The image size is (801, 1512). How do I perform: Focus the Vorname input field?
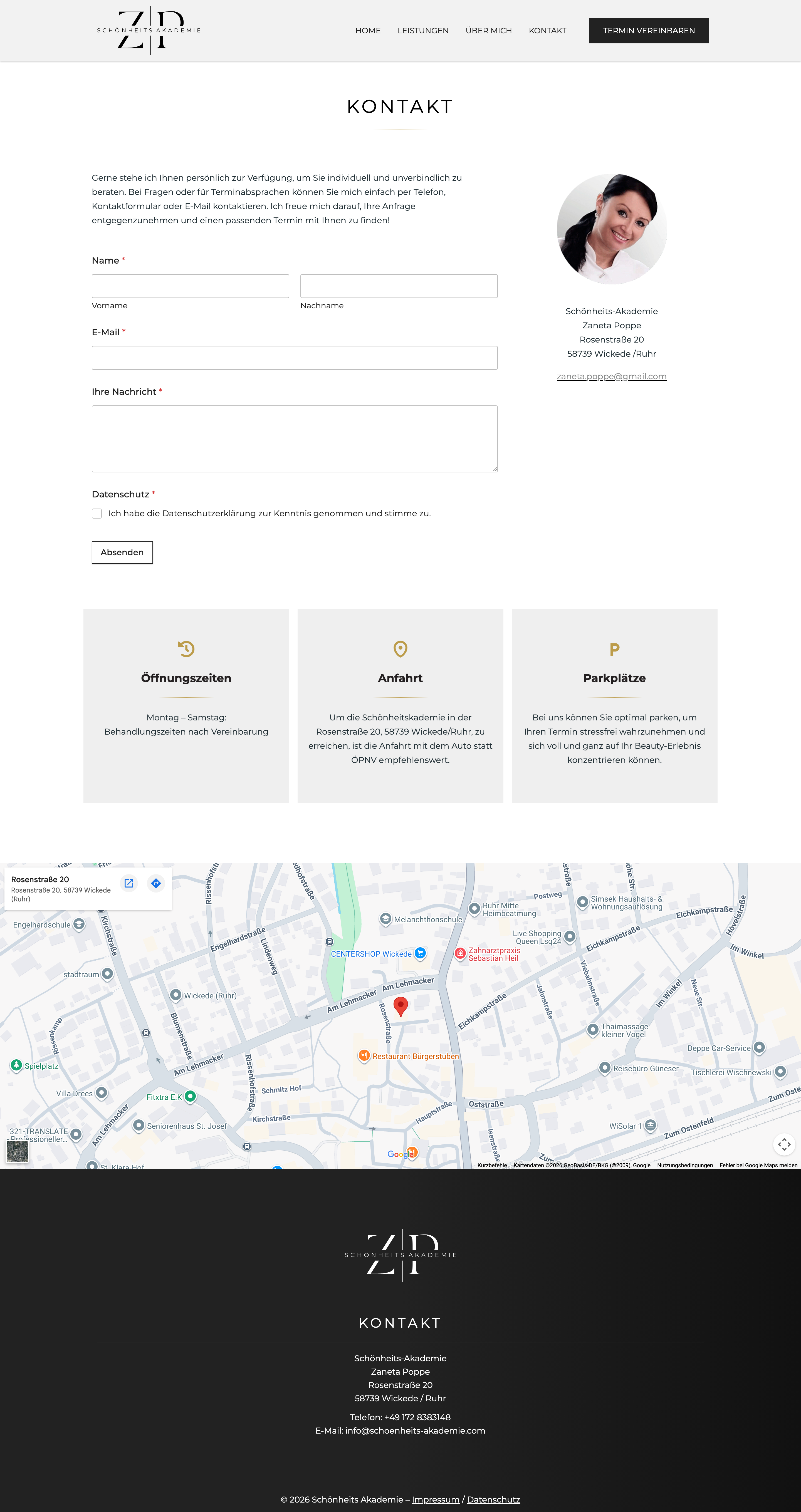pos(190,286)
